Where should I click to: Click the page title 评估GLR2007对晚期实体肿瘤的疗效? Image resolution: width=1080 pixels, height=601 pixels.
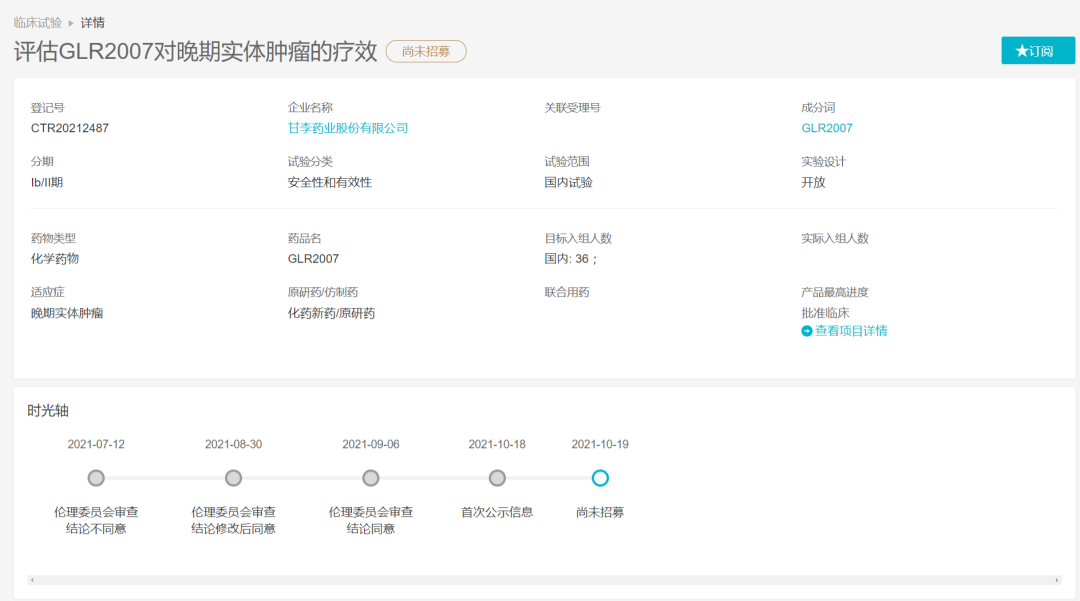point(196,52)
